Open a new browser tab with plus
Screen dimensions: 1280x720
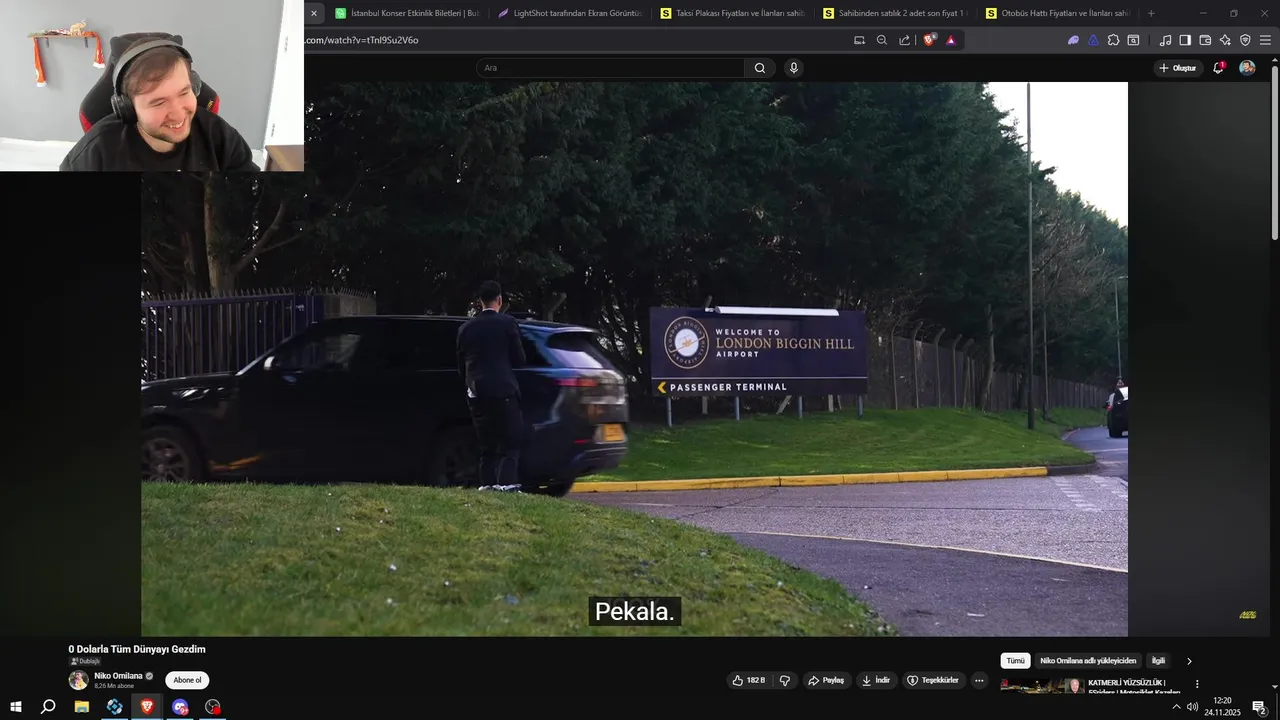pos(1151,13)
